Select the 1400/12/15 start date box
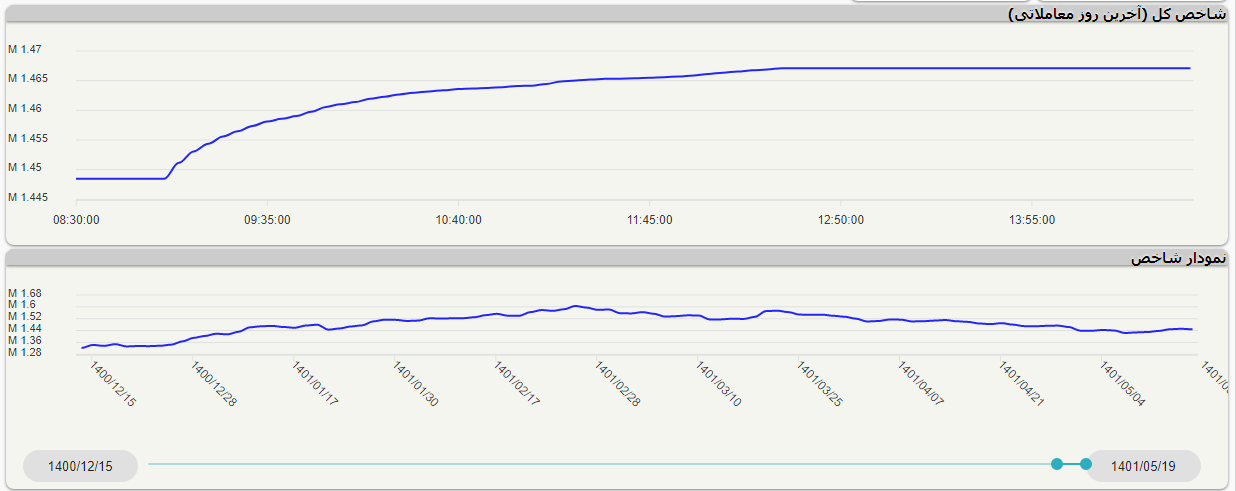Viewport: 1236px width, 491px height. (80, 466)
